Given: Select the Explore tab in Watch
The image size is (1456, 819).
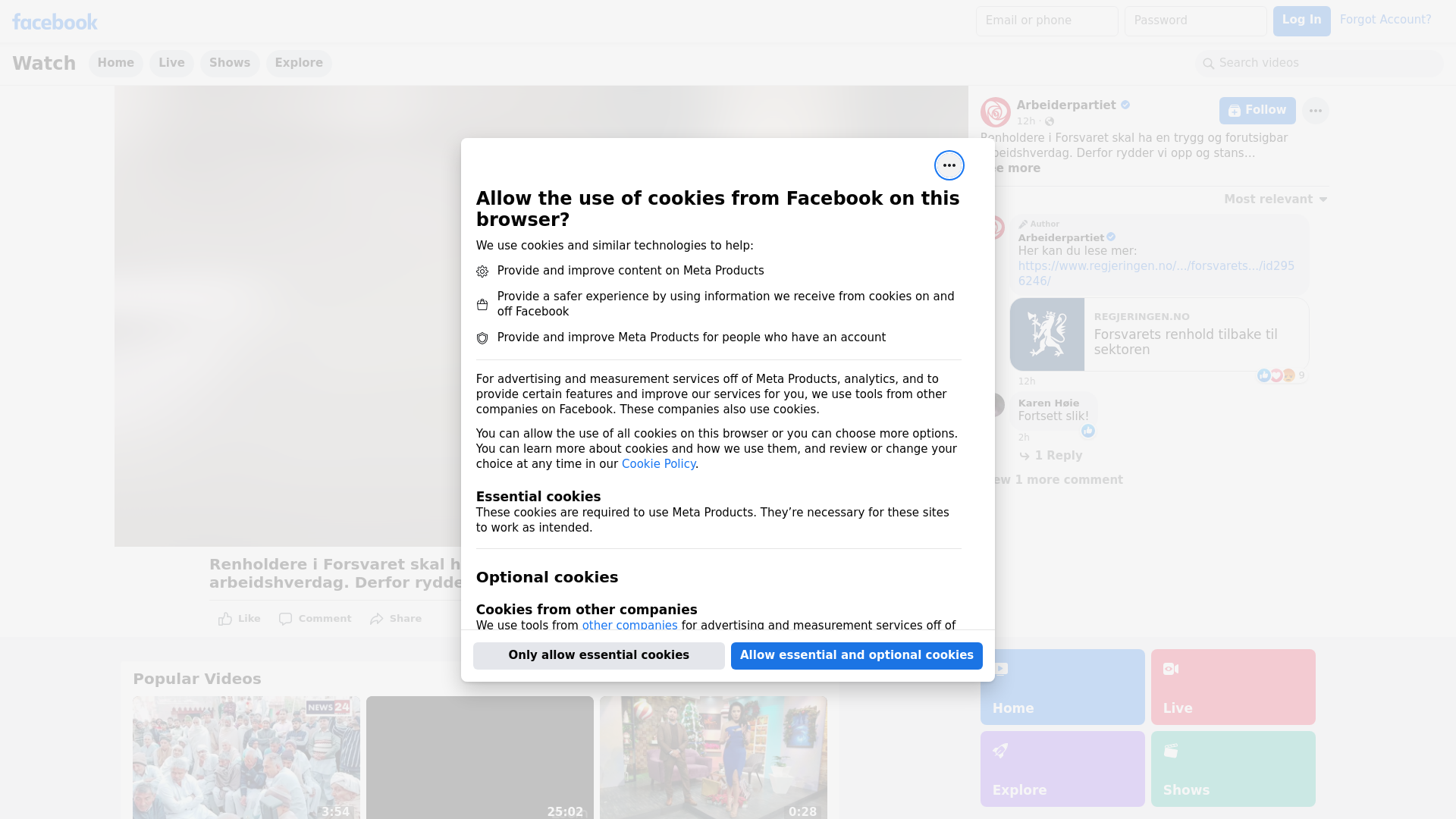Looking at the screenshot, I should click(x=299, y=63).
